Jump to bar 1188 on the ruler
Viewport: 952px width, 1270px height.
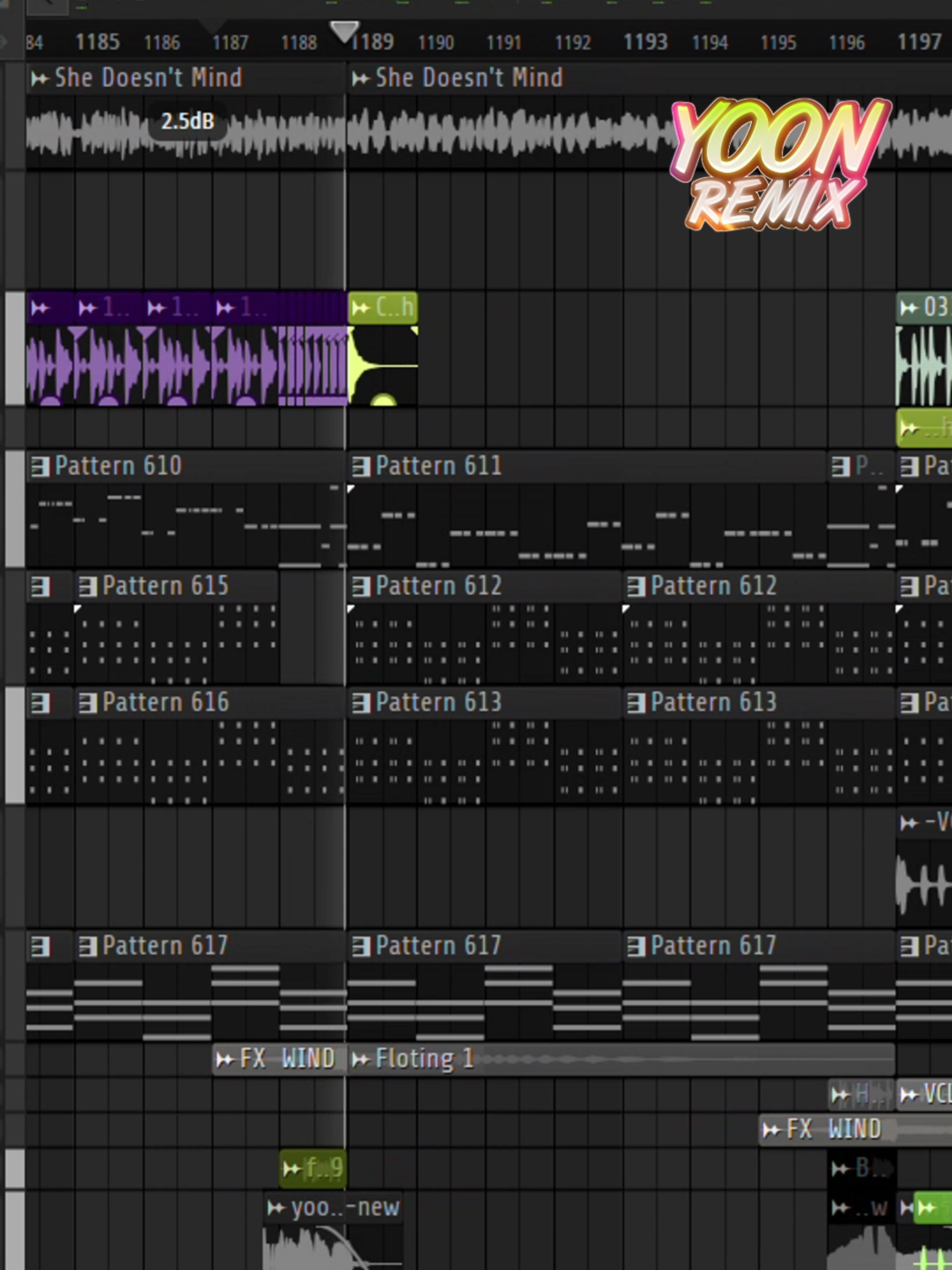click(299, 43)
